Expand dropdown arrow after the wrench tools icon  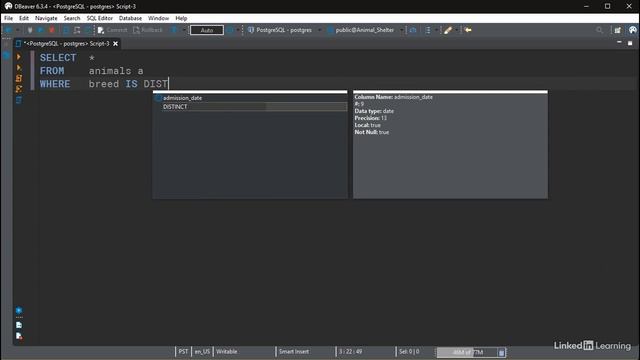[x=457, y=30]
